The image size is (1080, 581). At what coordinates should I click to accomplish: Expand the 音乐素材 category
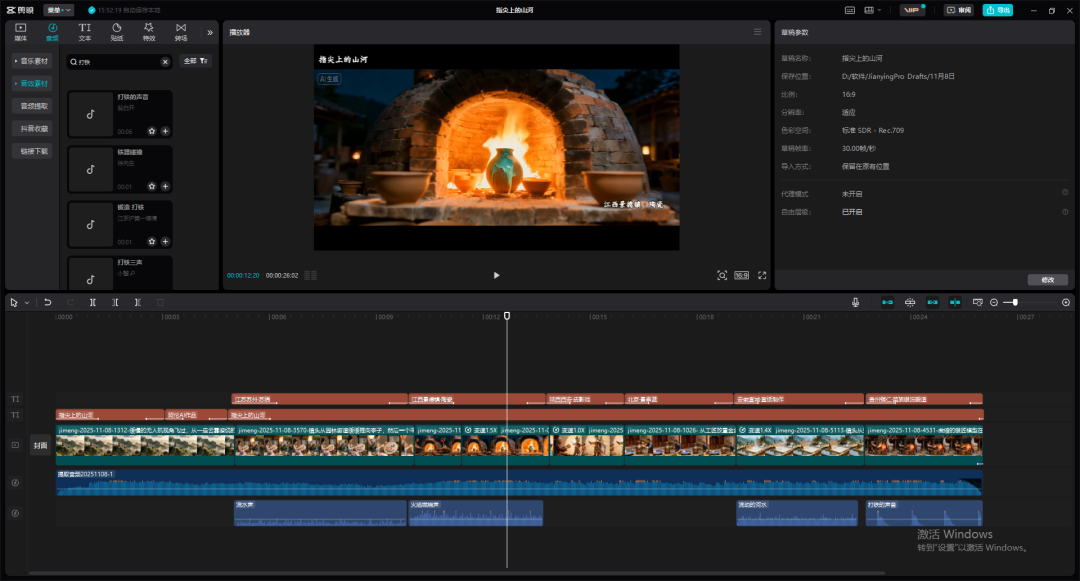pos(32,61)
